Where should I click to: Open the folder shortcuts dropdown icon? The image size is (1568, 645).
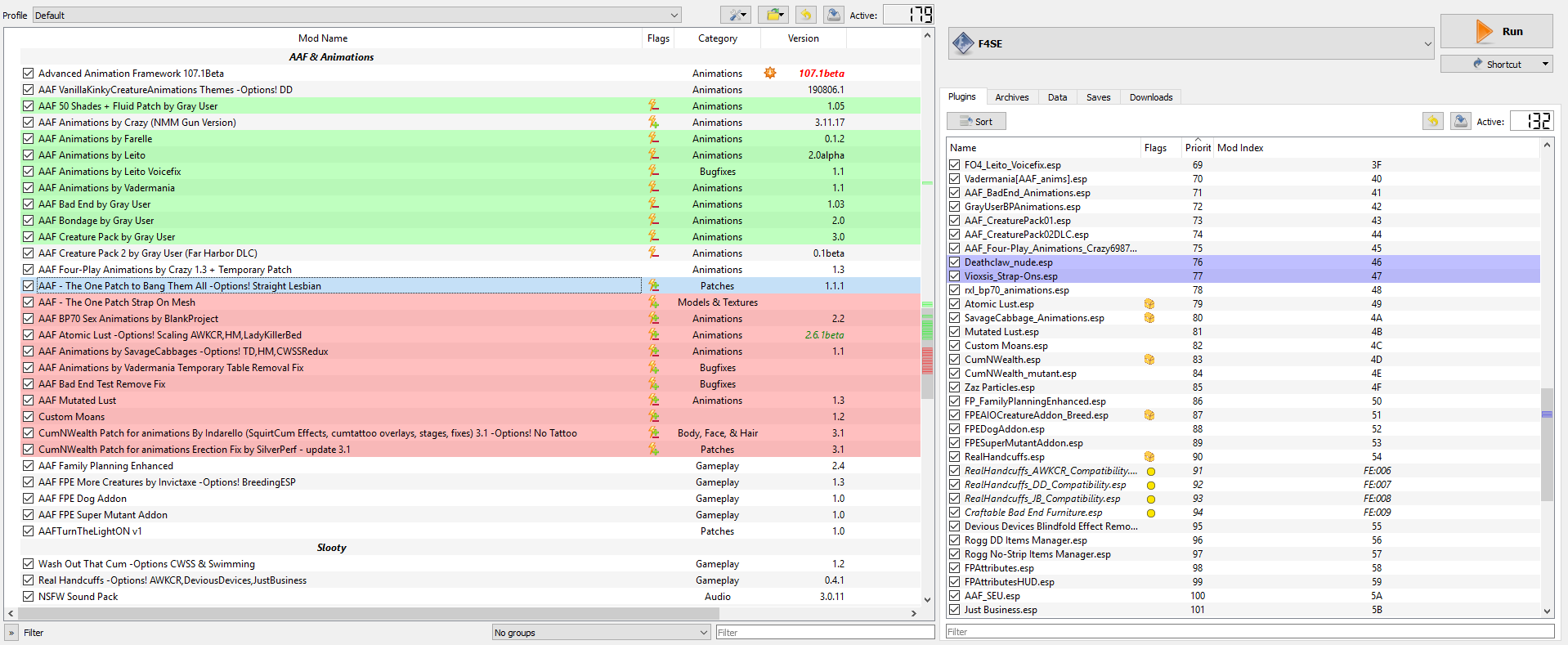point(773,15)
